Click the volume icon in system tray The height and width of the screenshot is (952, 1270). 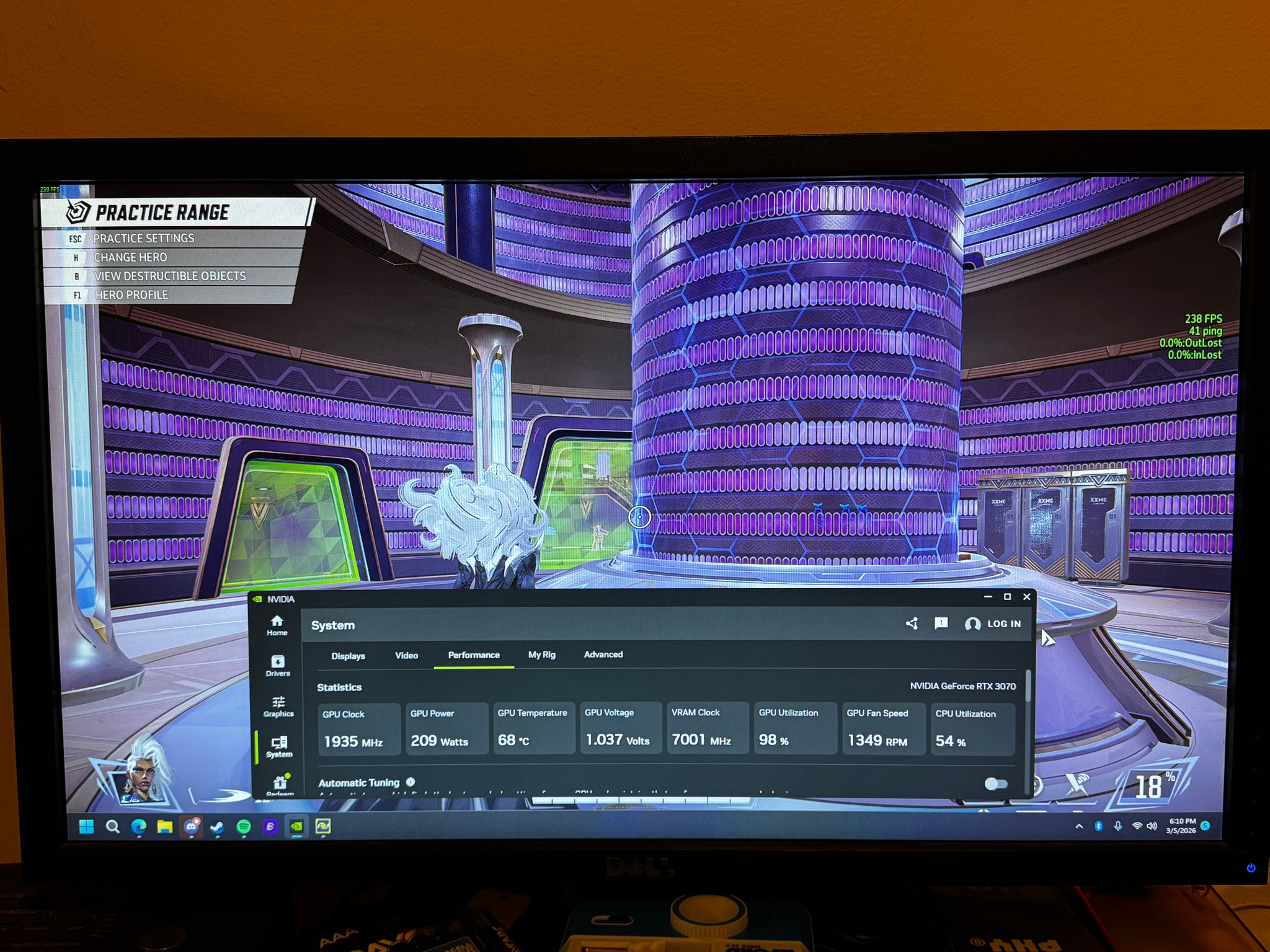tap(1152, 826)
